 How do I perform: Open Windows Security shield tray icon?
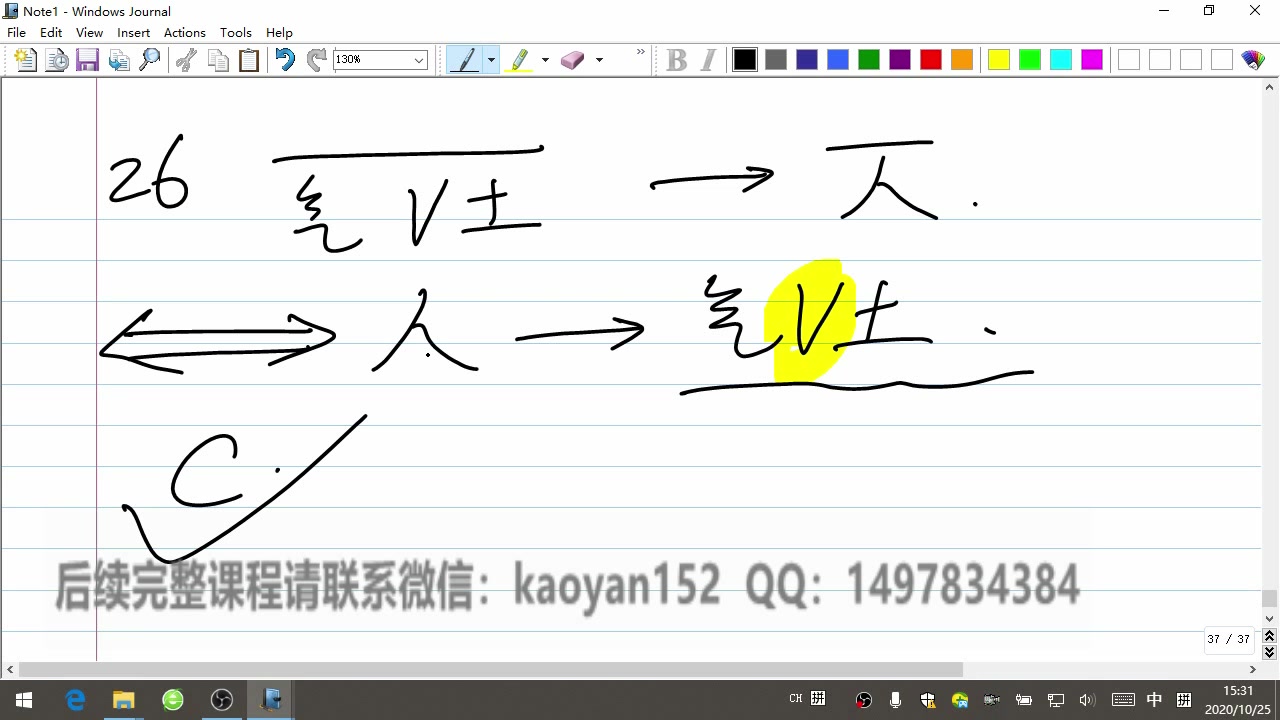pyautogui.click(x=928, y=700)
